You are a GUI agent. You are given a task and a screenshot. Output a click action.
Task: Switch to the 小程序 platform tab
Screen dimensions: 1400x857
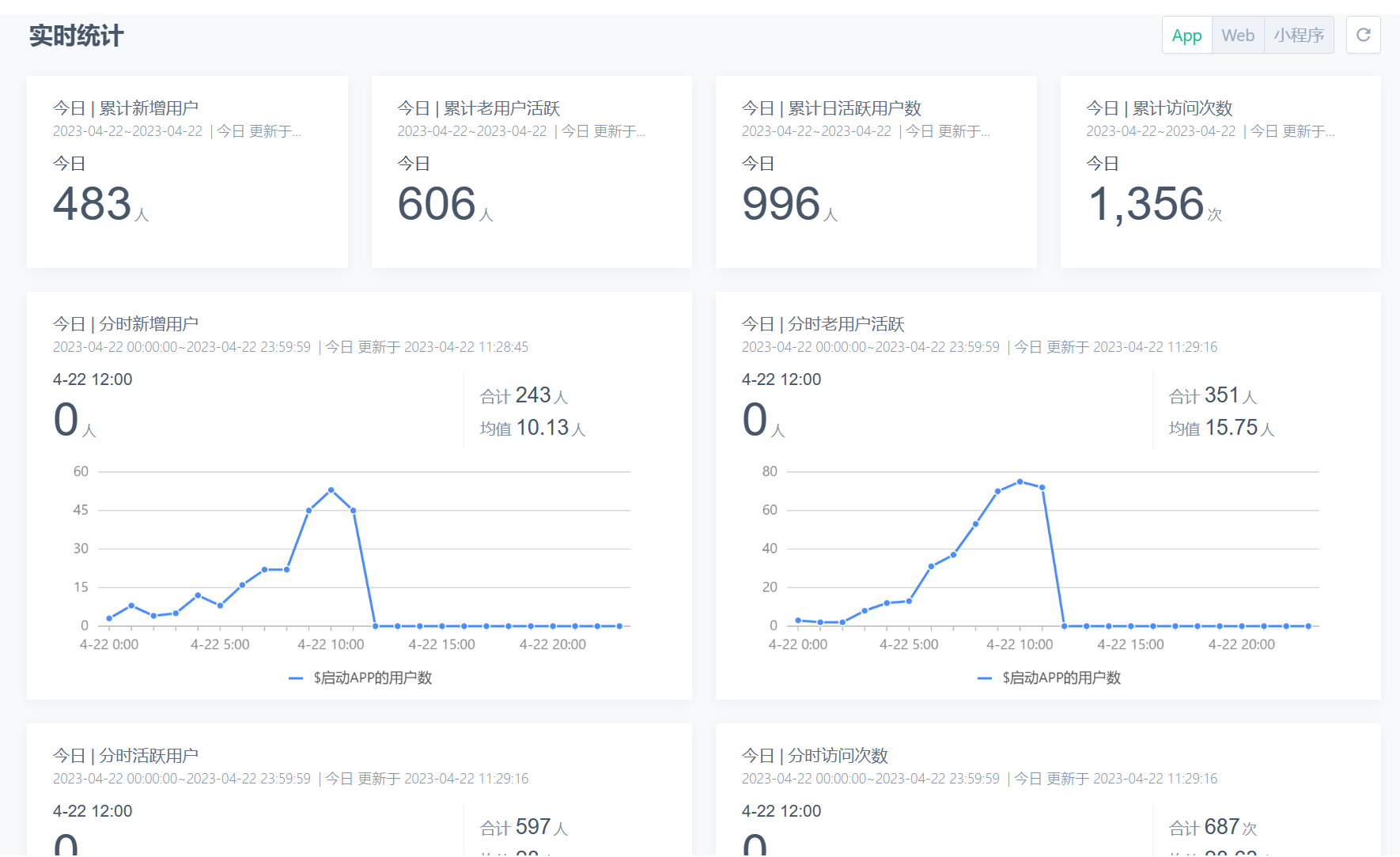coord(1299,35)
